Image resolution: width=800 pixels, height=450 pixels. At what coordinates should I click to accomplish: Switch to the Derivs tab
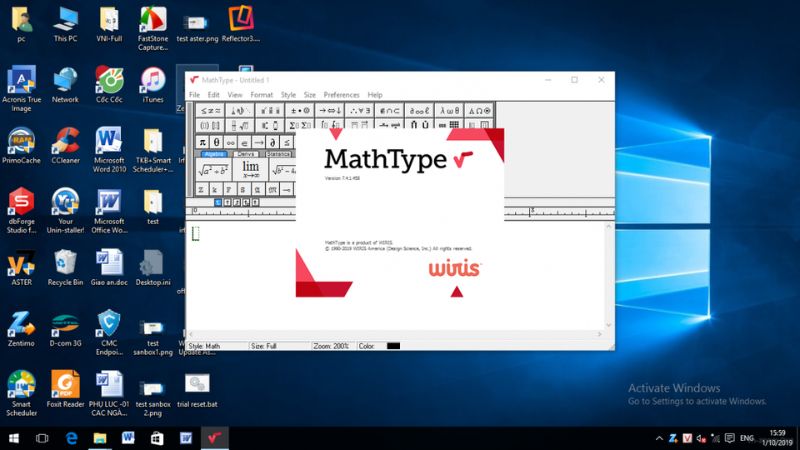[245, 154]
